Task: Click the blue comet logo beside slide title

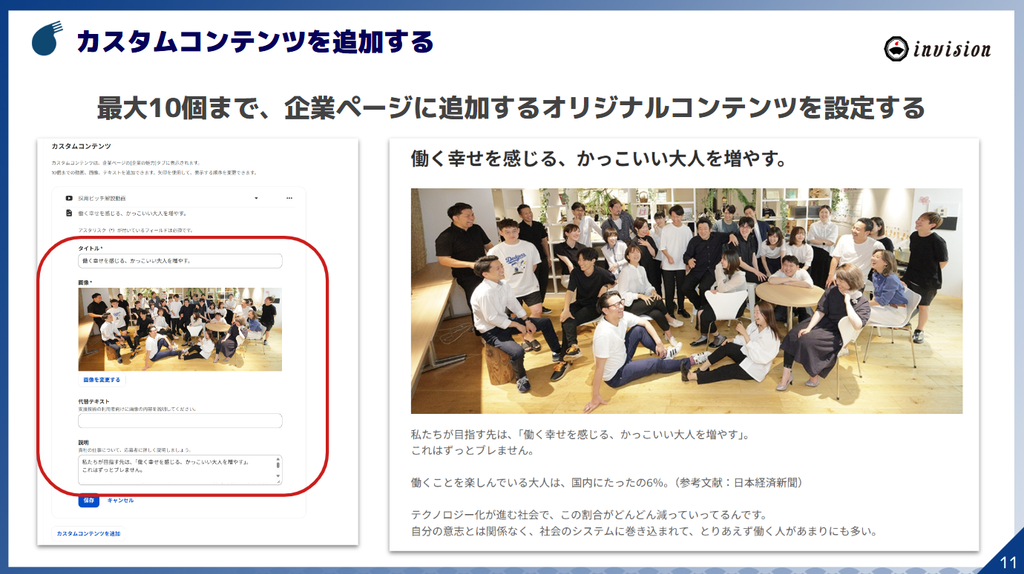Action: tap(47, 39)
